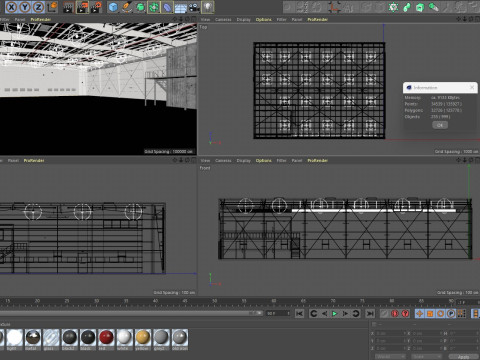Click the green MoGraph cloner icon
The width and height of the screenshot is (480, 360).
pyautogui.click(x=393, y=7)
